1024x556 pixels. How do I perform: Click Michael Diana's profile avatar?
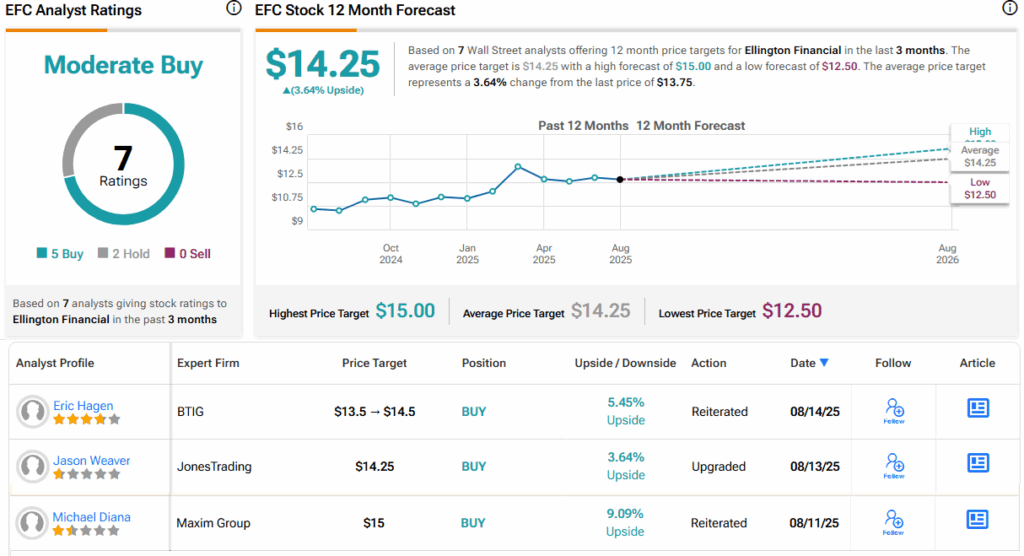click(x=31, y=523)
